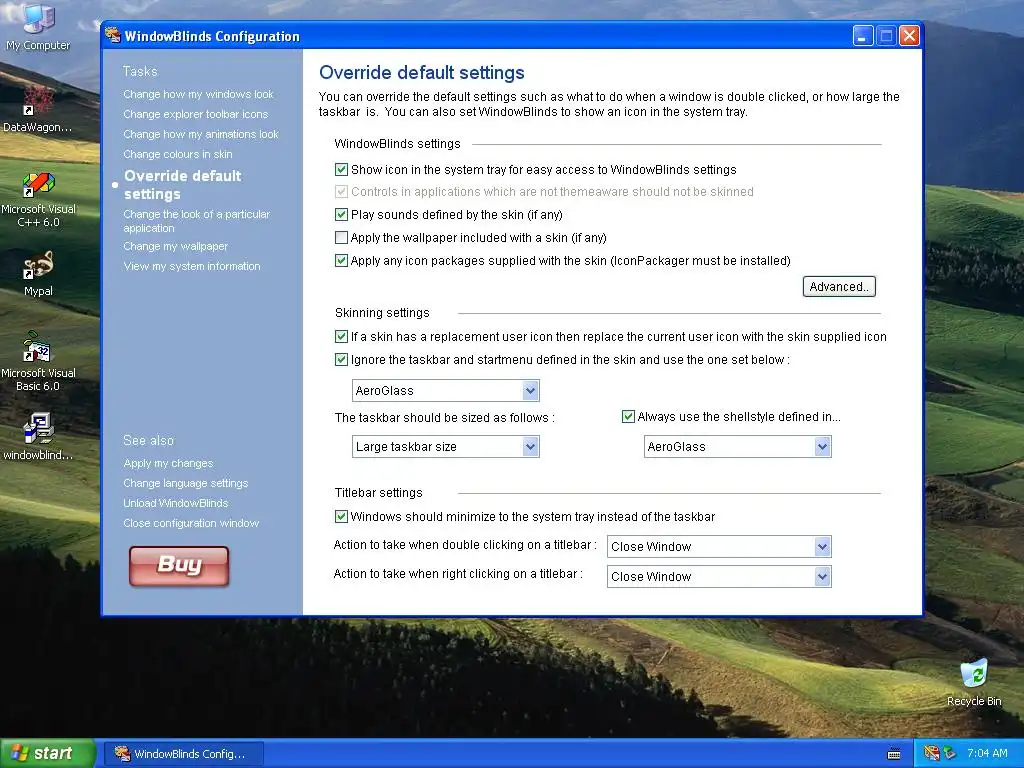Select Change the look of a particular application
This screenshot has height=768, width=1024.
197,221
